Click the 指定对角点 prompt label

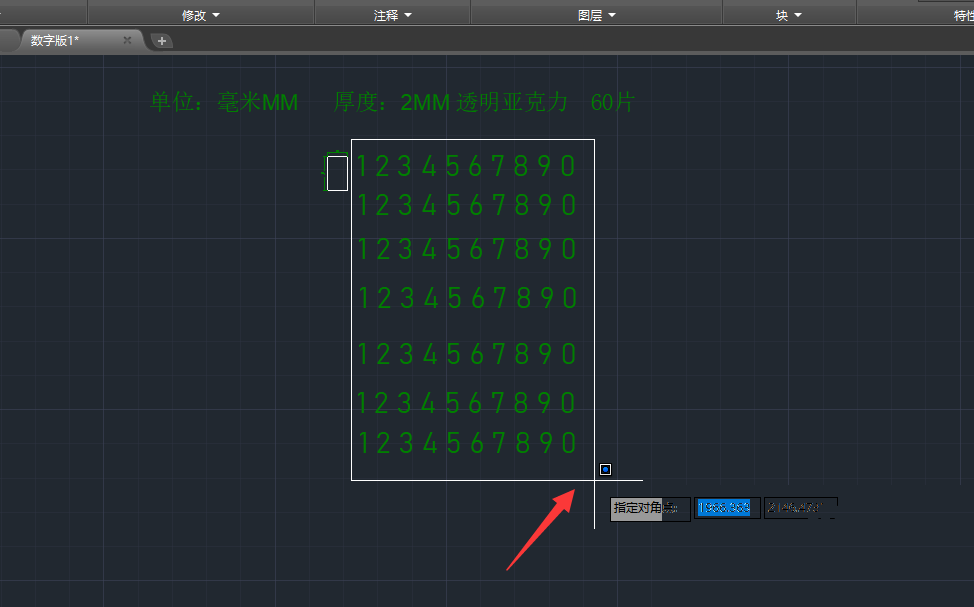(x=650, y=509)
